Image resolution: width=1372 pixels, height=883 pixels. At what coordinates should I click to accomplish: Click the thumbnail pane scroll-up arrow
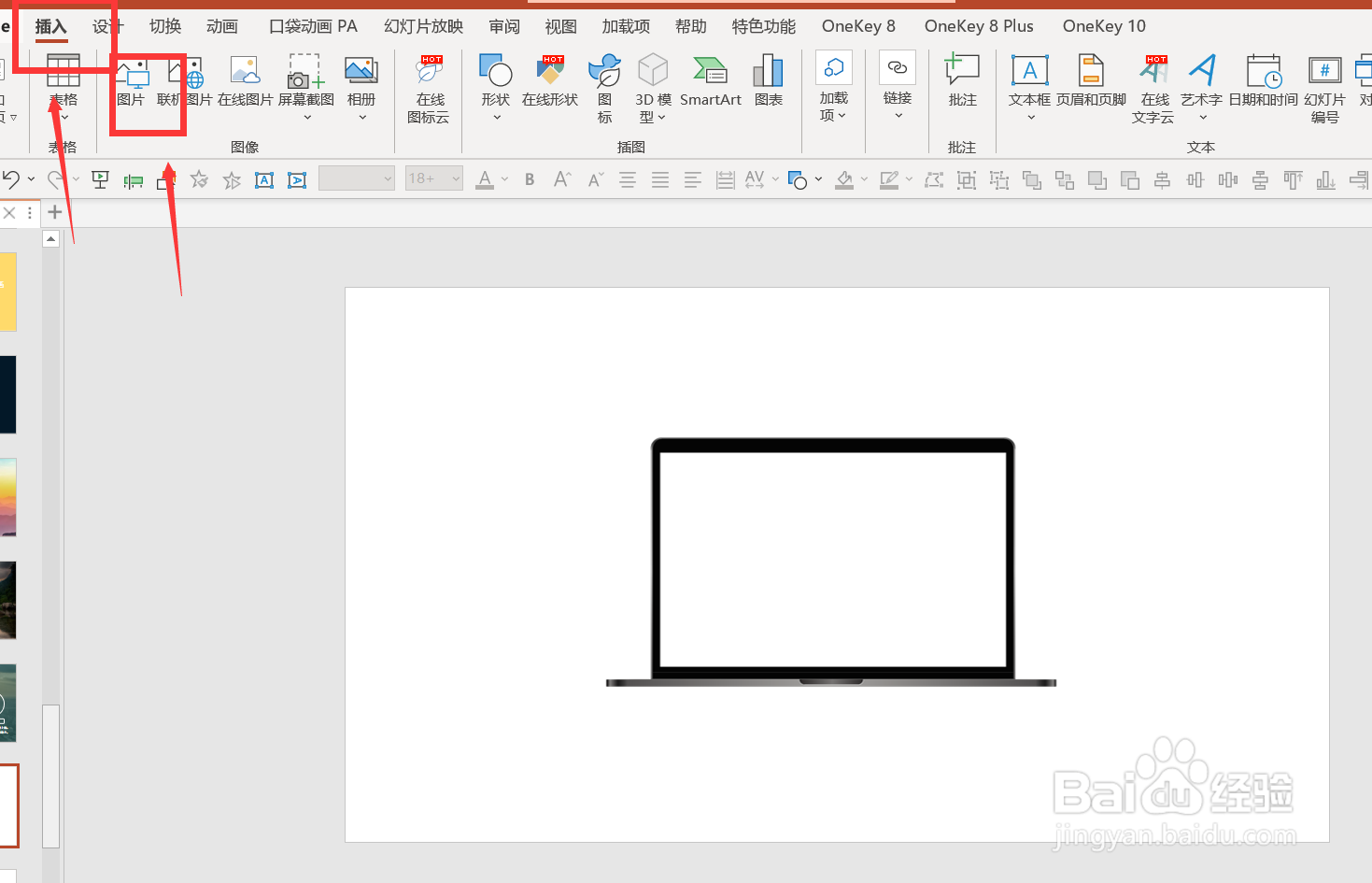pyautogui.click(x=51, y=239)
